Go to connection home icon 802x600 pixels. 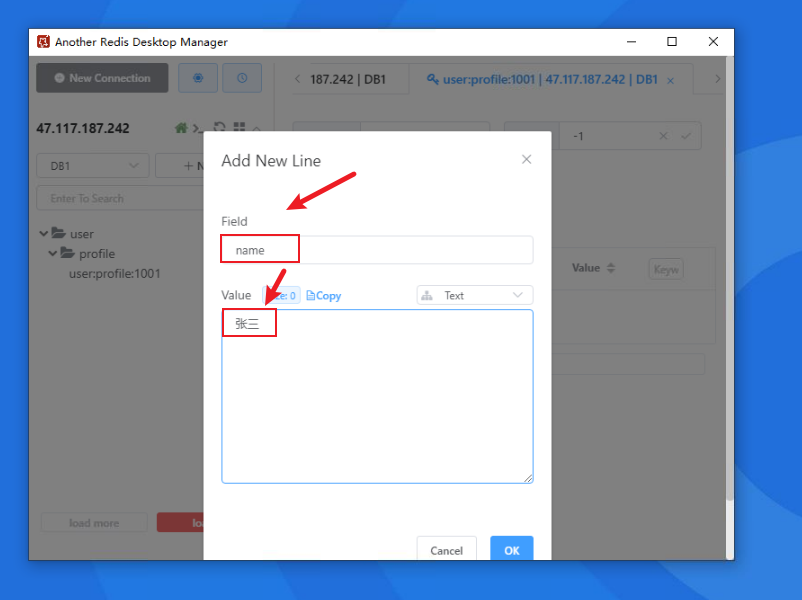pyautogui.click(x=181, y=127)
